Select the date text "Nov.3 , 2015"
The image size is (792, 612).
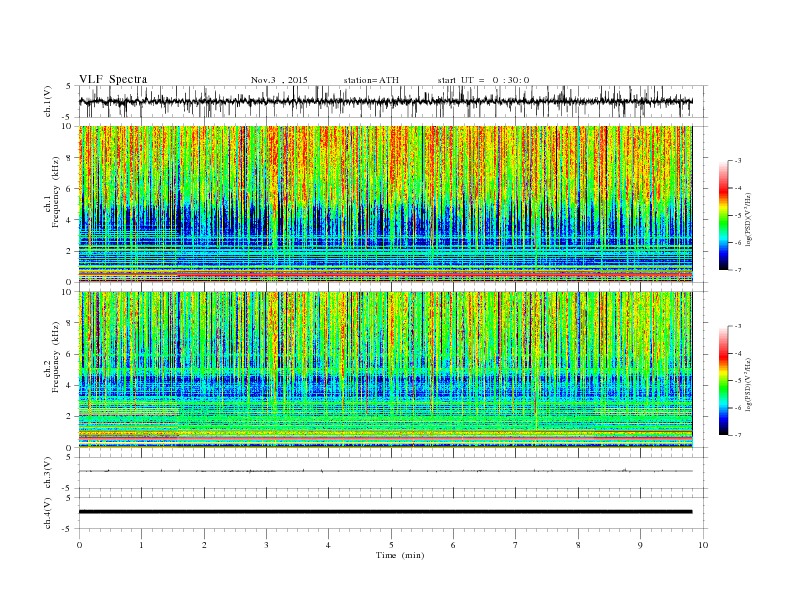[279, 80]
